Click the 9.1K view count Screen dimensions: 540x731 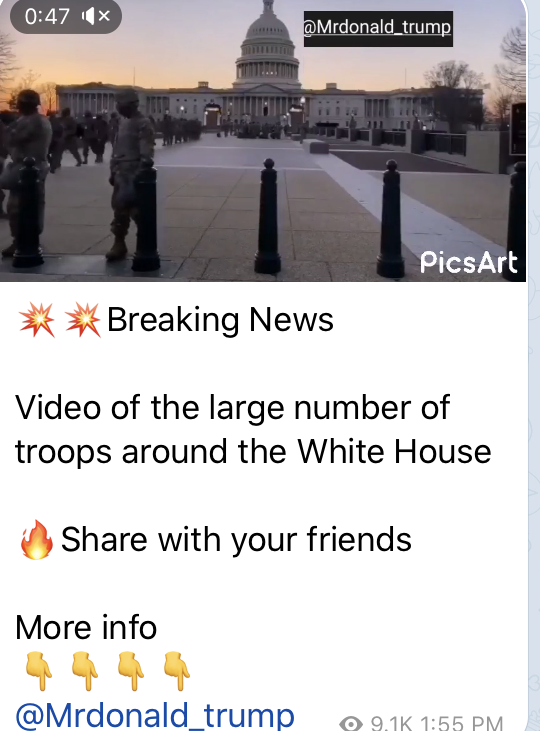tap(392, 724)
